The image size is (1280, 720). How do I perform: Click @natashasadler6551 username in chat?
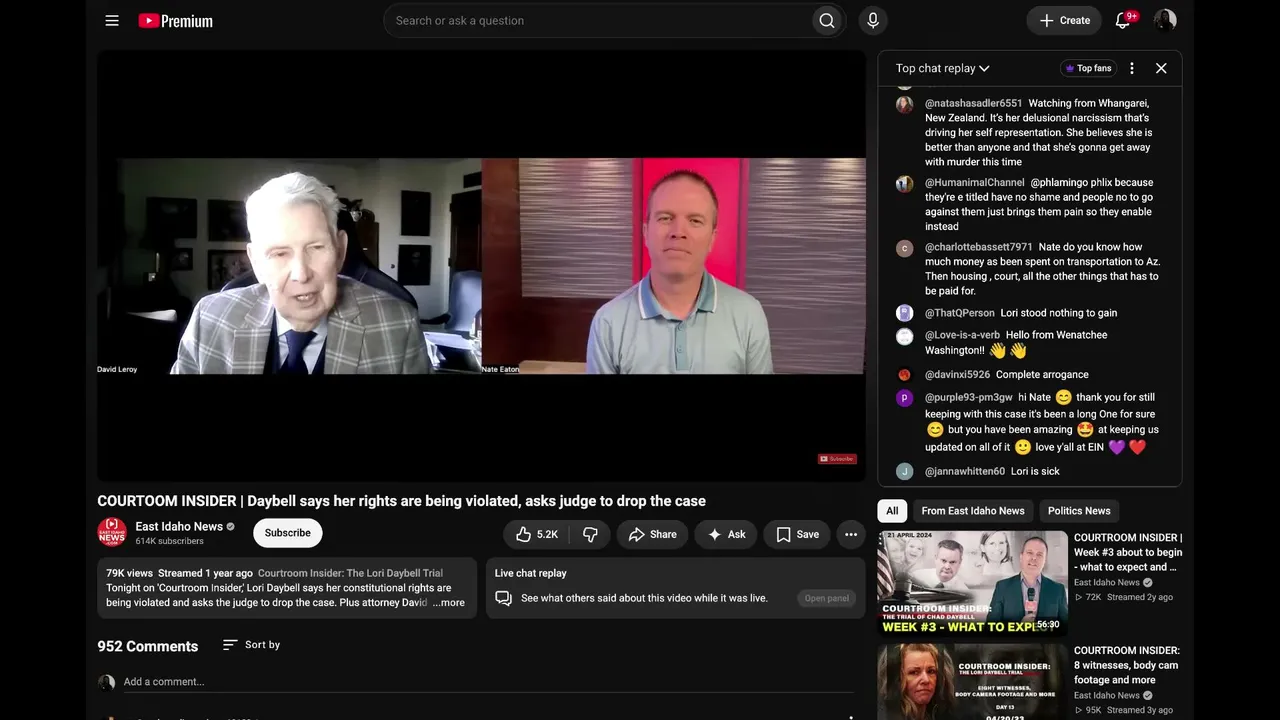974,103
